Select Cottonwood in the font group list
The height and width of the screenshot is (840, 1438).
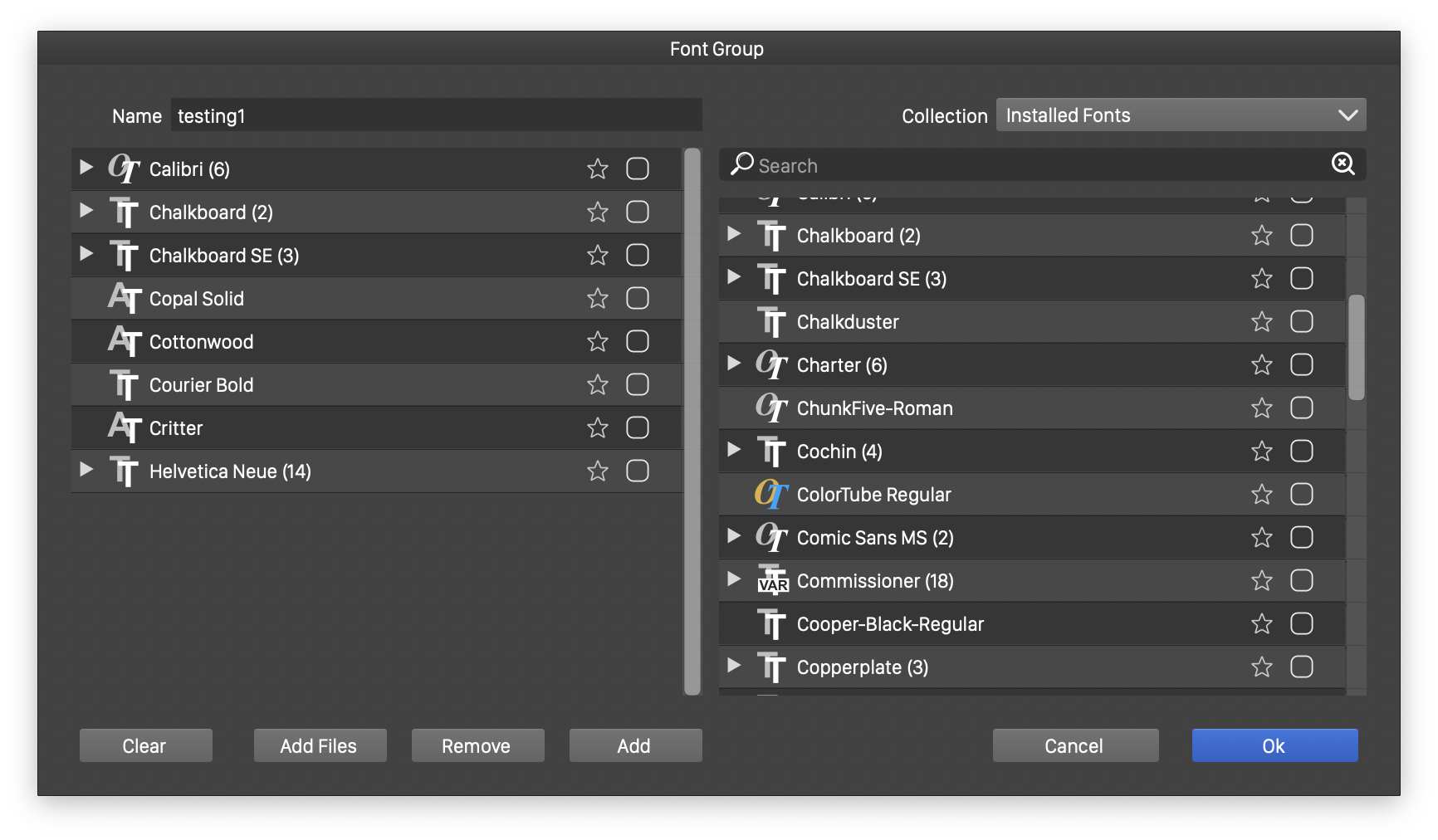pos(201,342)
